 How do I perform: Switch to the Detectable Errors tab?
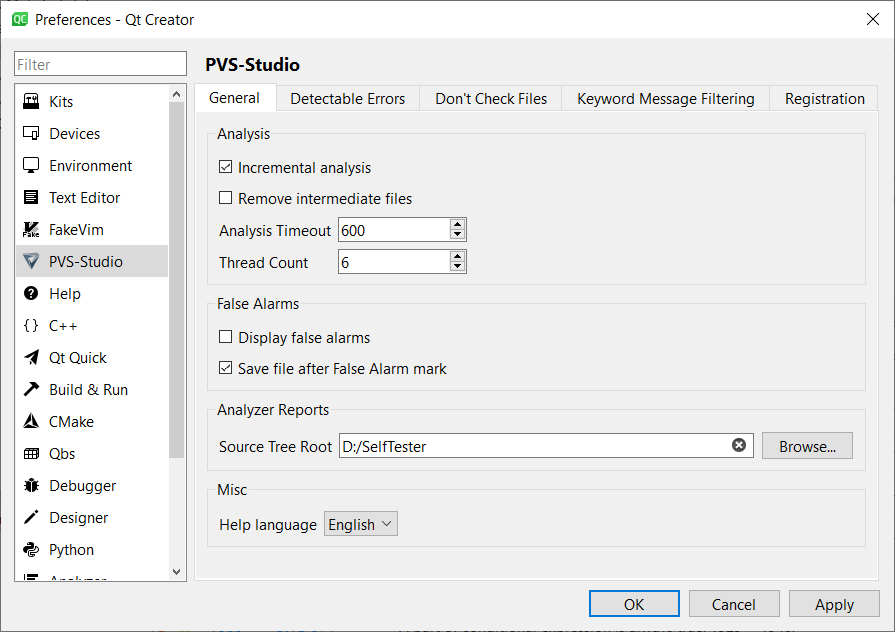[x=347, y=99]
